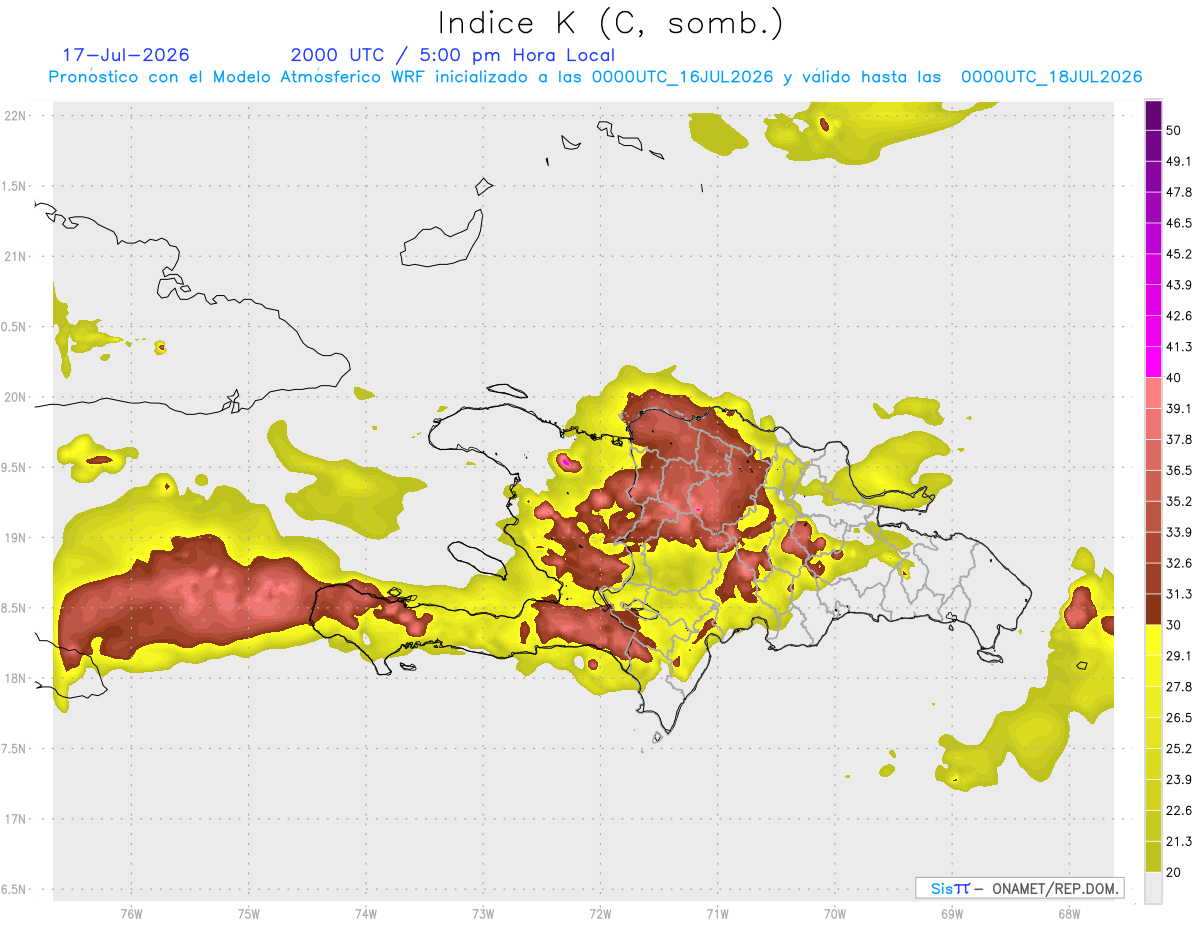Click the "25.2" value on the color scale

coord(1178,748)
